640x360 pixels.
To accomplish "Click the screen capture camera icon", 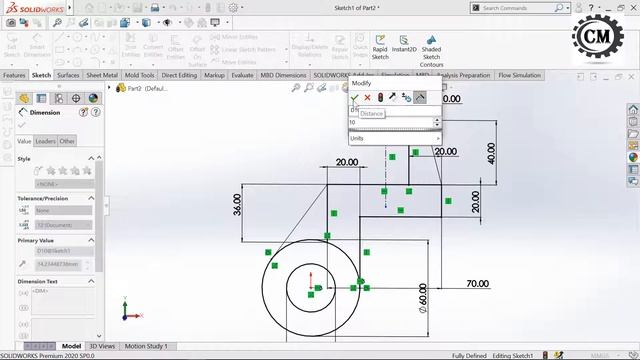I will 11,23.
